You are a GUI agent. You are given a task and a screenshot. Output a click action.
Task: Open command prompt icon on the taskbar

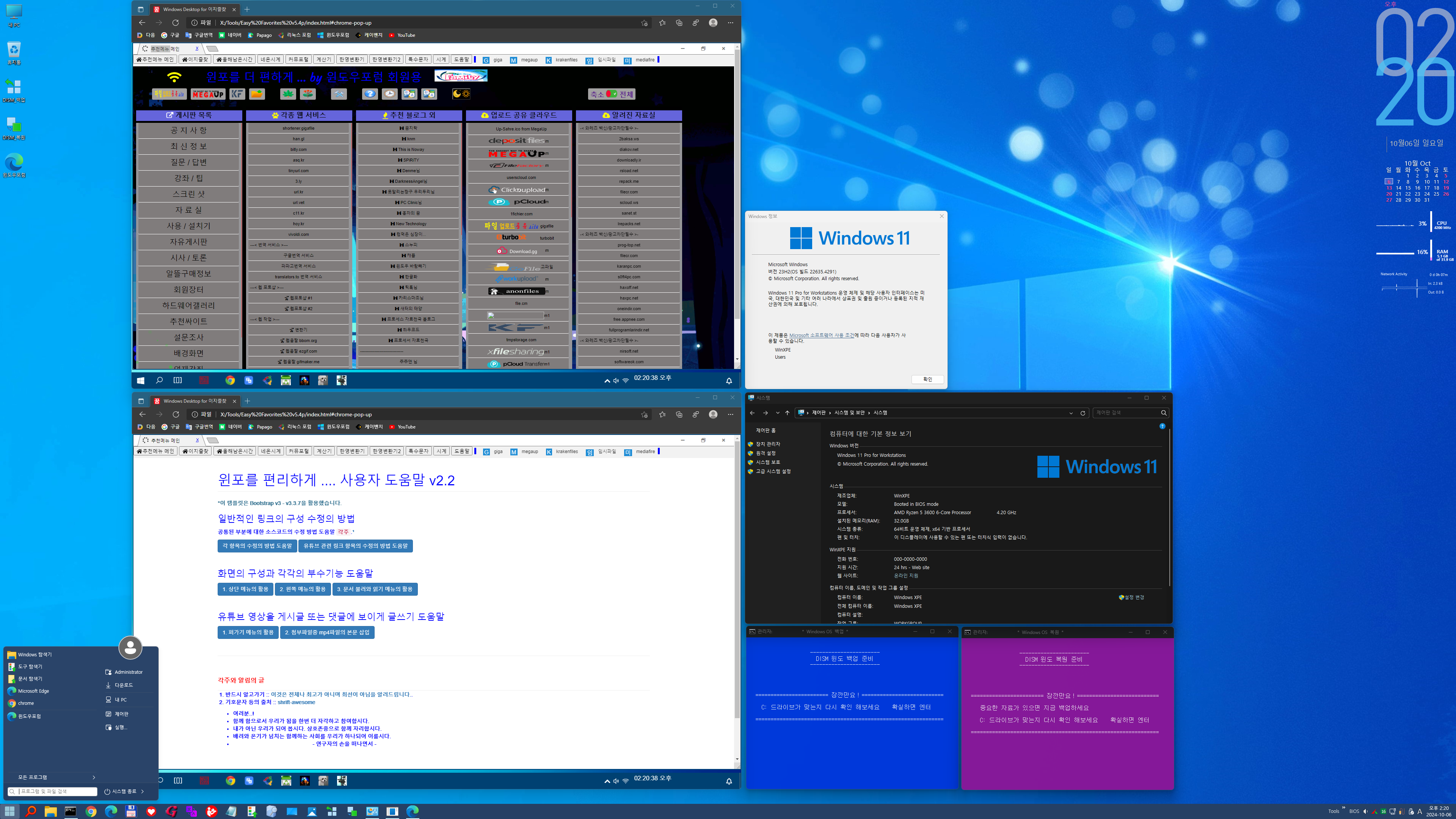71,811
